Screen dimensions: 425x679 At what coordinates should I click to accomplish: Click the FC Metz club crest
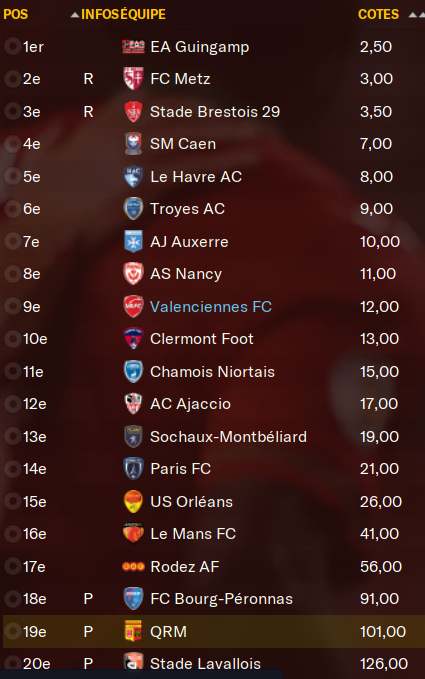(133, 78)
